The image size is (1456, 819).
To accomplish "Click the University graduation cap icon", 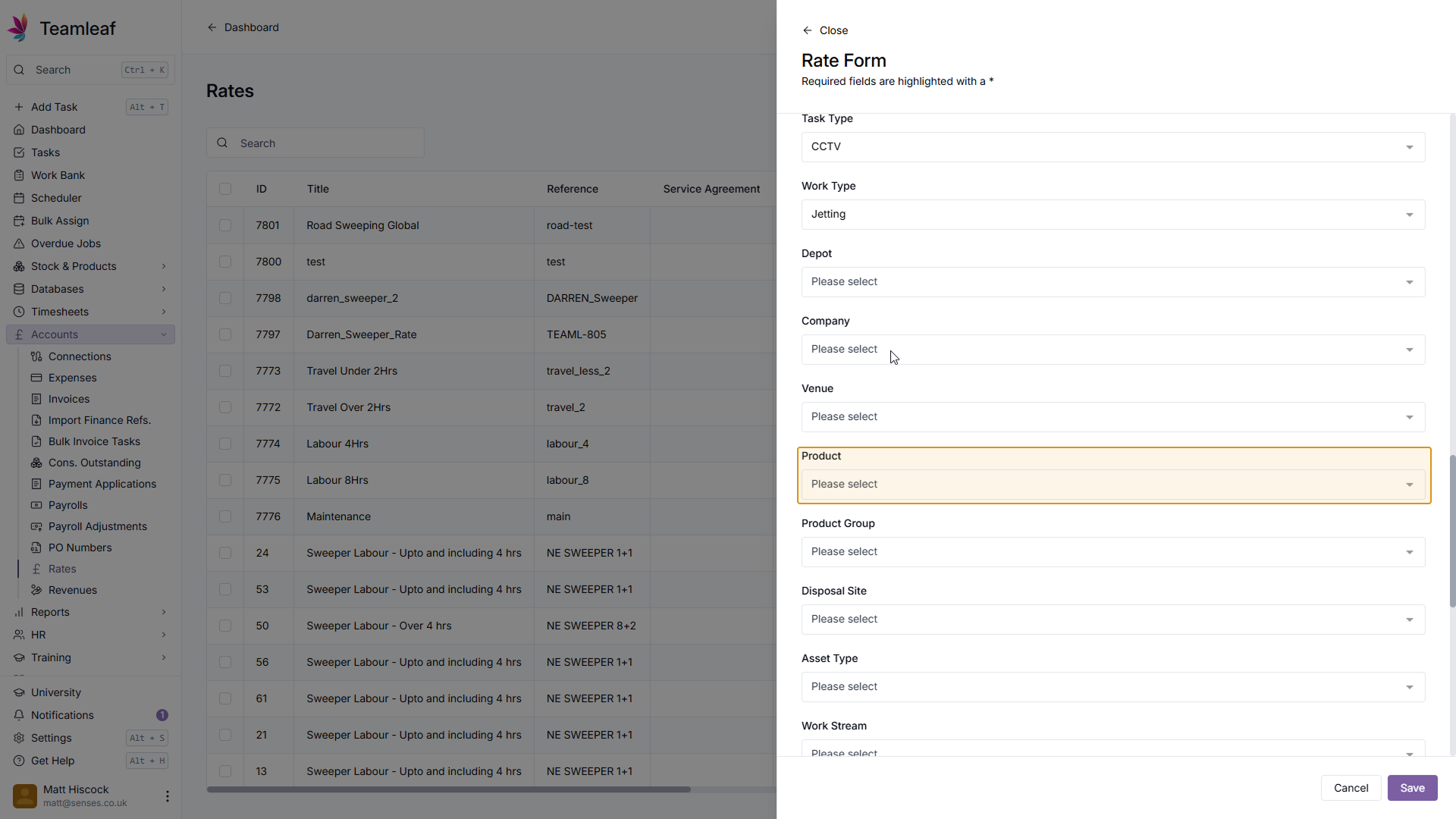I will tap(19, 692).
